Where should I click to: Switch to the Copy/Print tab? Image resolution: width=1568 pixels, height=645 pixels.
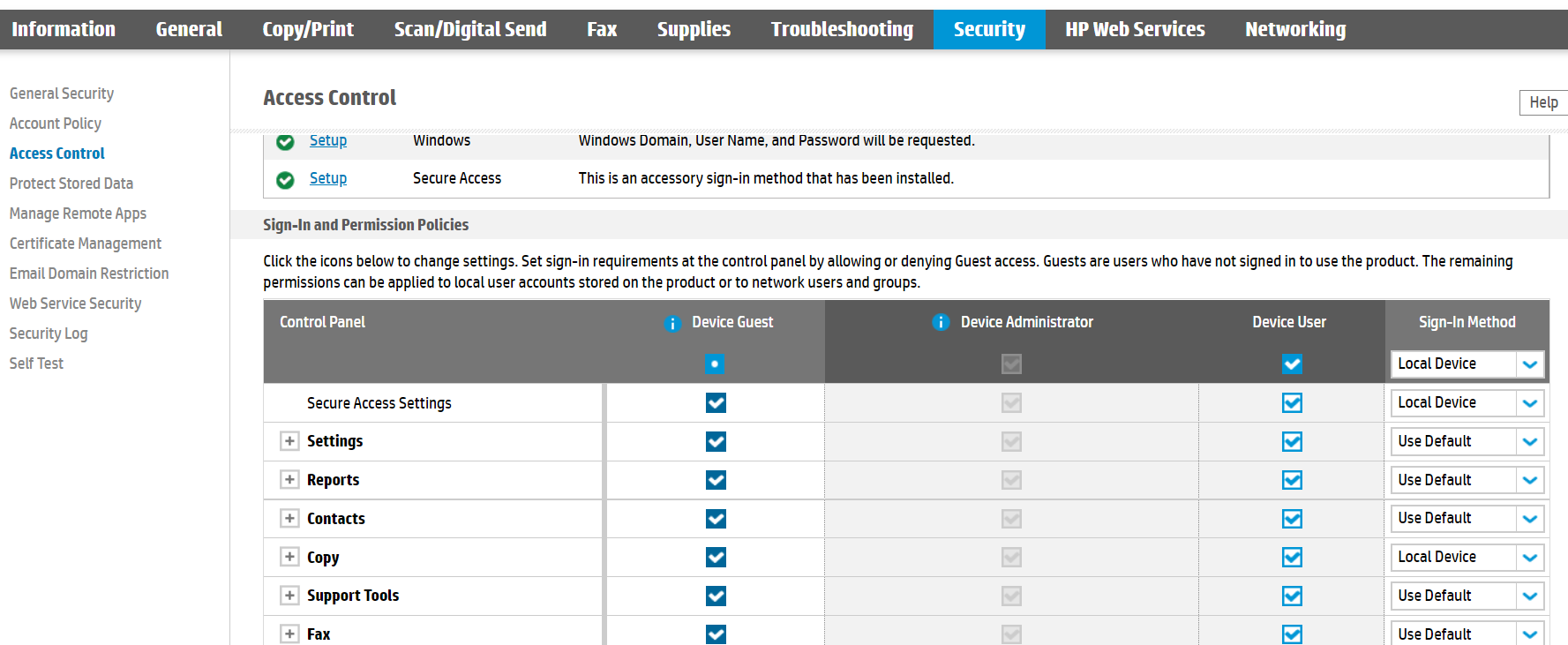(308, 29)
